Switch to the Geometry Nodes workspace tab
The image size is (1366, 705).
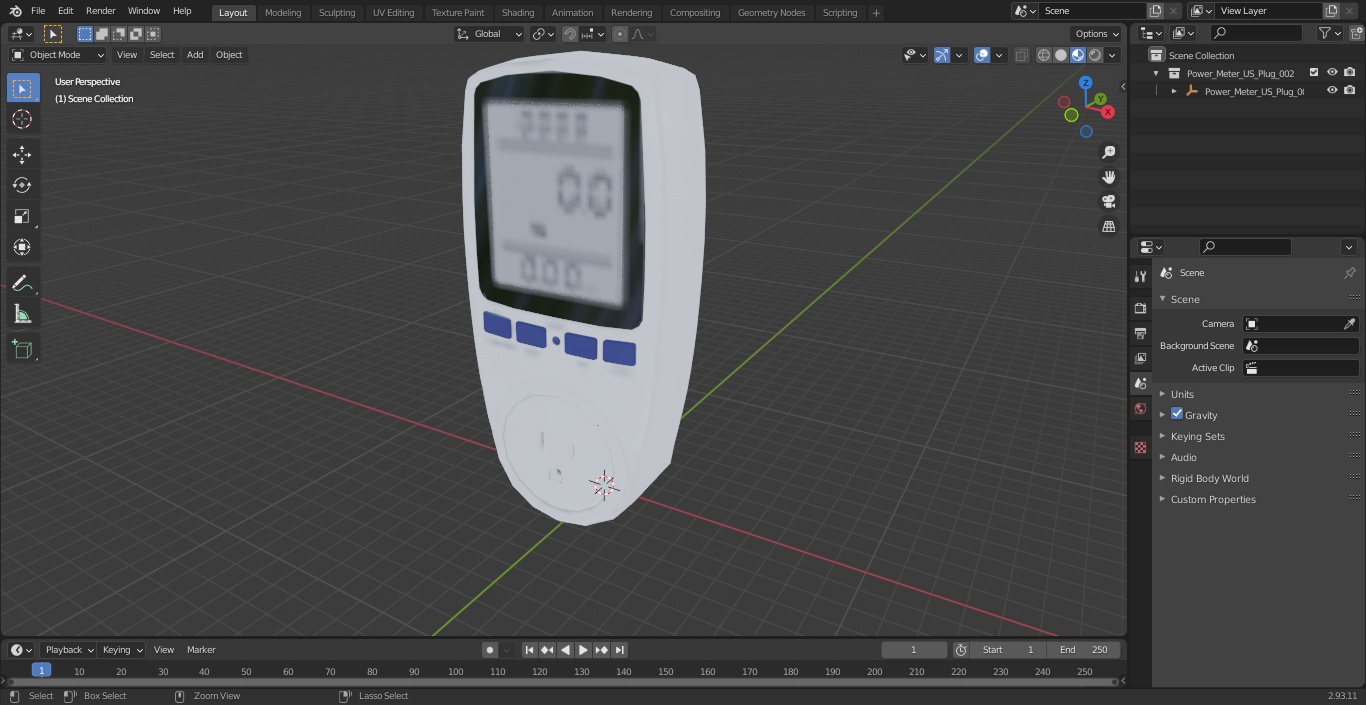[771, 12]
